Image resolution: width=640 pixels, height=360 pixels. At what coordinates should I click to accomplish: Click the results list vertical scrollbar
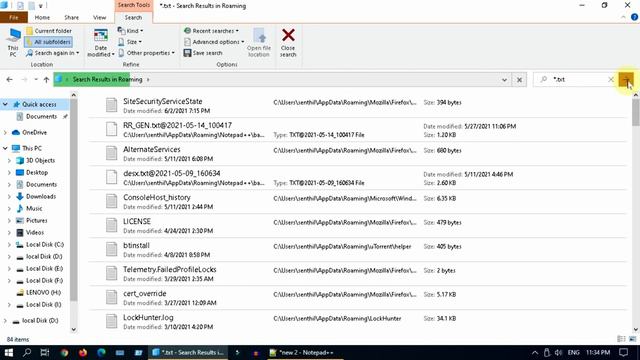pyautogui.click(x=636, y=112)
